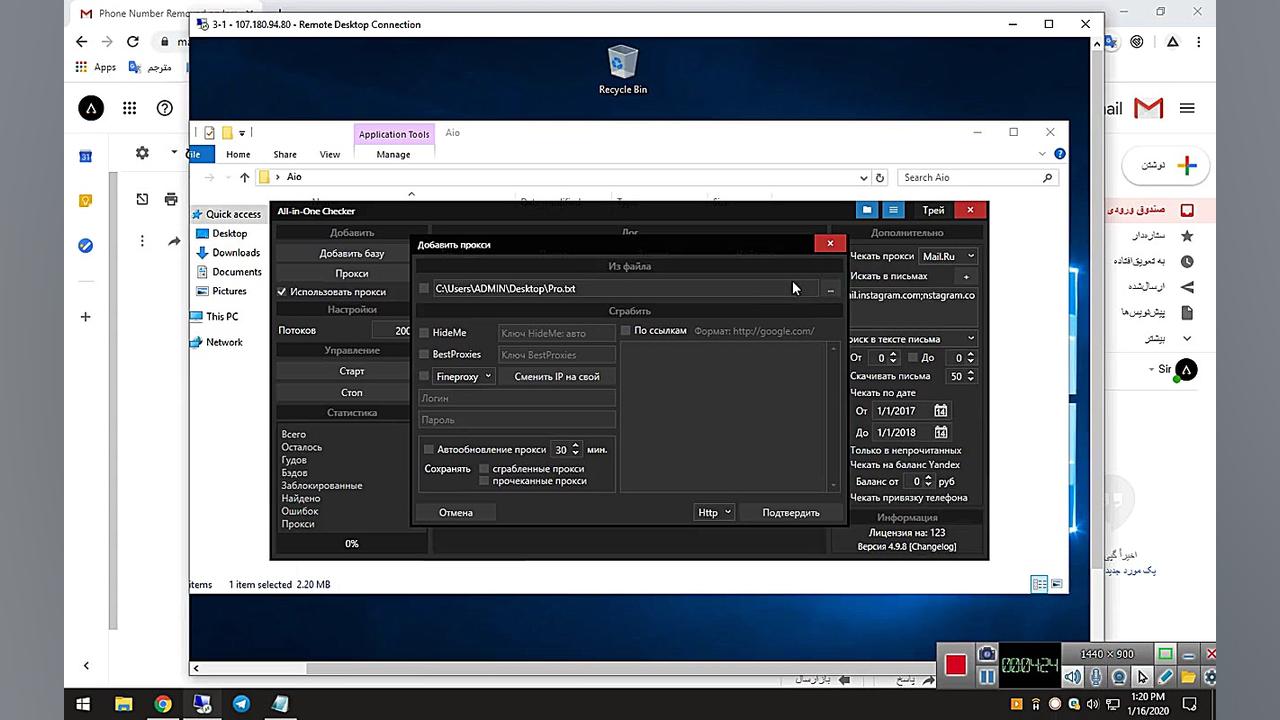Viewport: 1280px width, 720px height.
Task: Open the blue list menu icon in All-in-One Checker
Action: (x=893, y=210)
